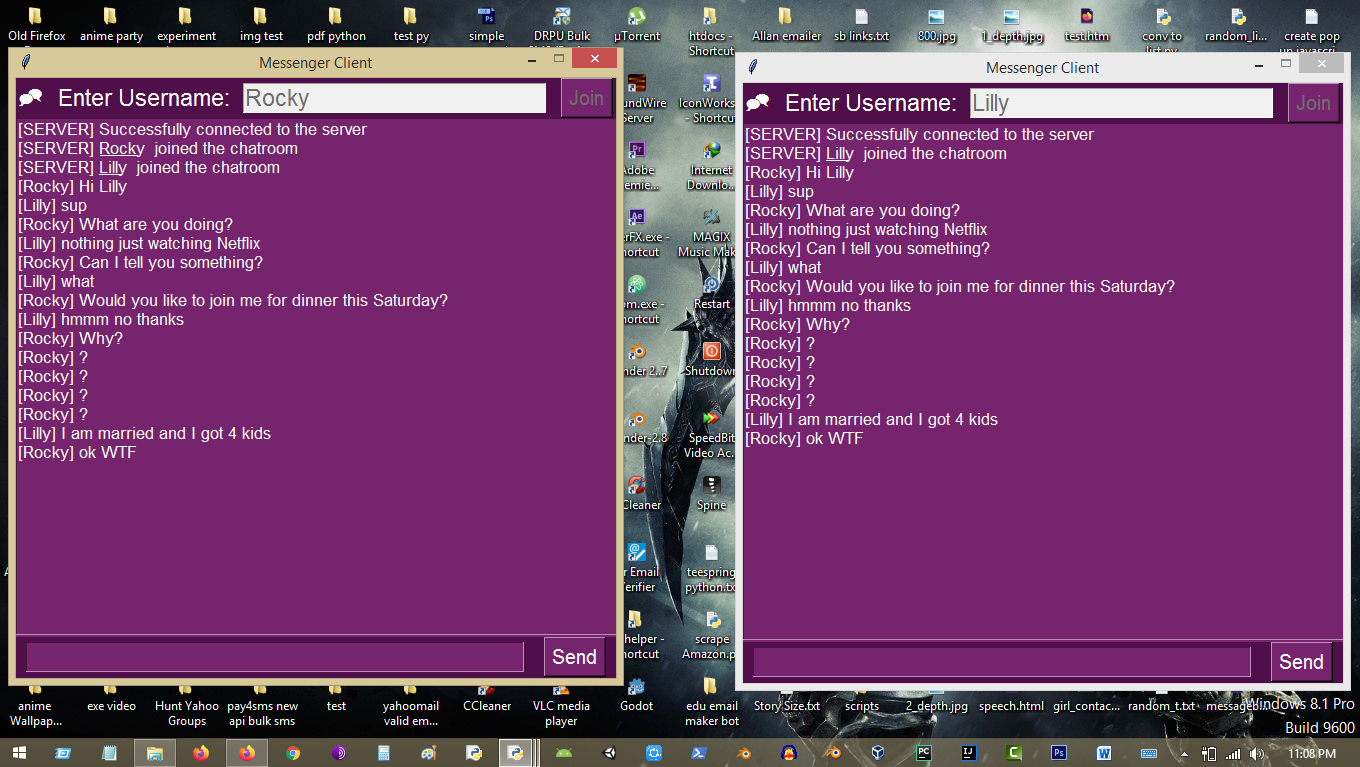Select the sb links.txt file
Screen dimensions: 1360x767
pos(861,25)
